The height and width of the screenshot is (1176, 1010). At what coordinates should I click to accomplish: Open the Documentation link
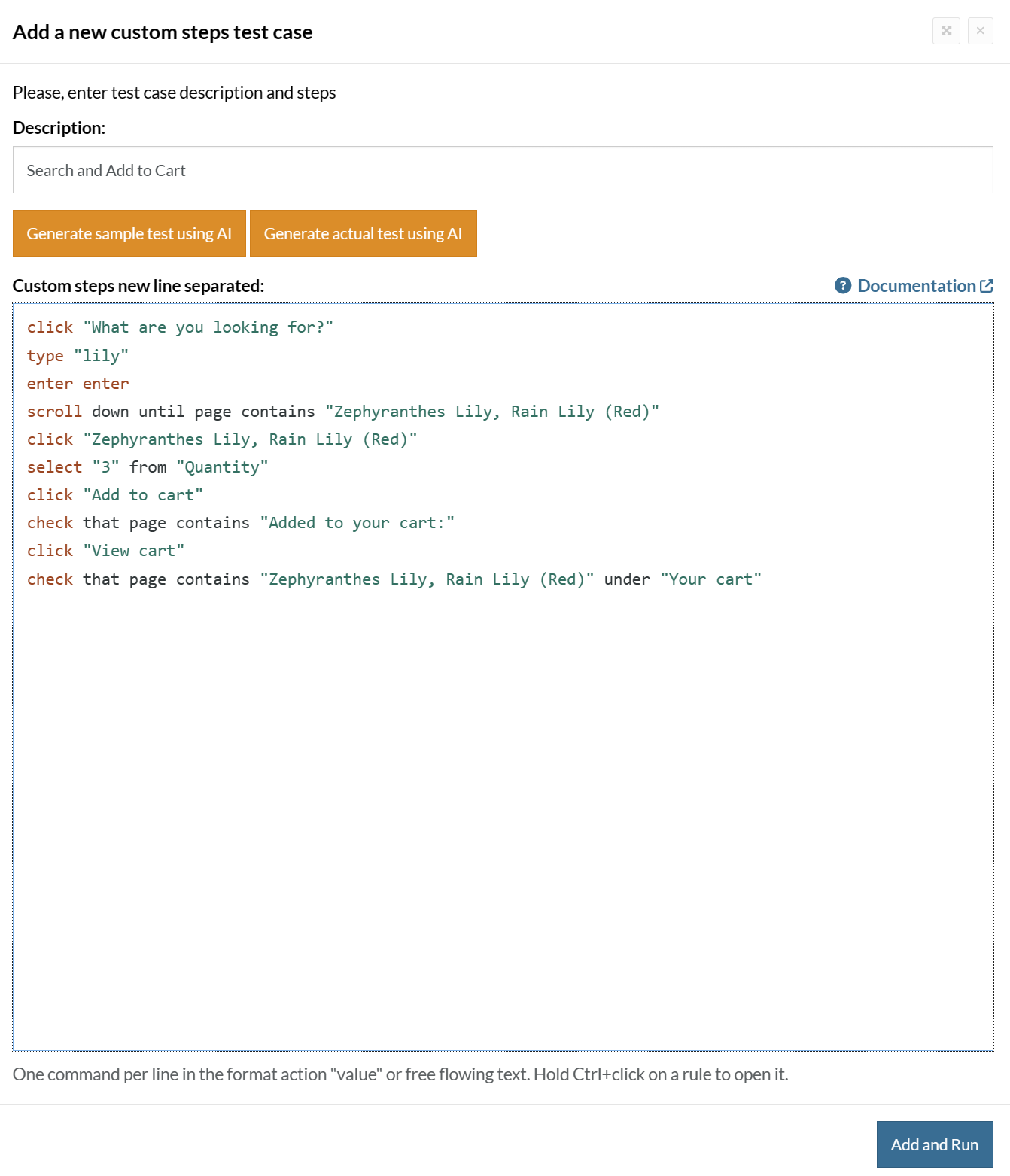point(916,286)
